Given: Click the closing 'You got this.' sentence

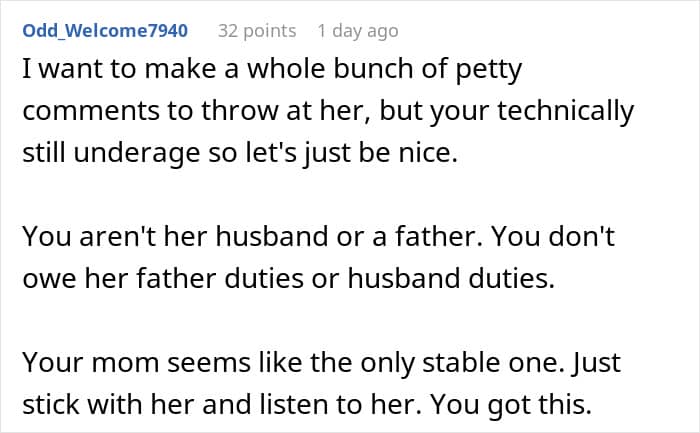Looking at the screenshot, I should coord(511,404).
